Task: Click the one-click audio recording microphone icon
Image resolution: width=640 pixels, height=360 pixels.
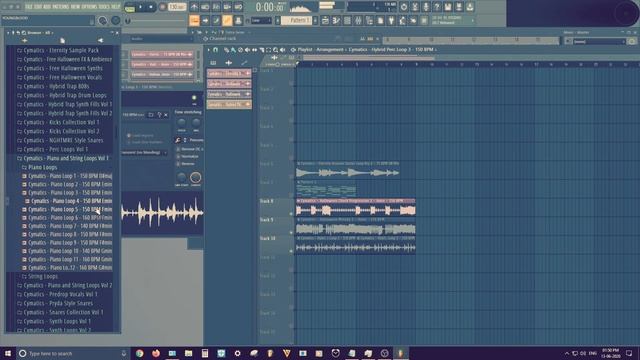Action: coord(426,7)
